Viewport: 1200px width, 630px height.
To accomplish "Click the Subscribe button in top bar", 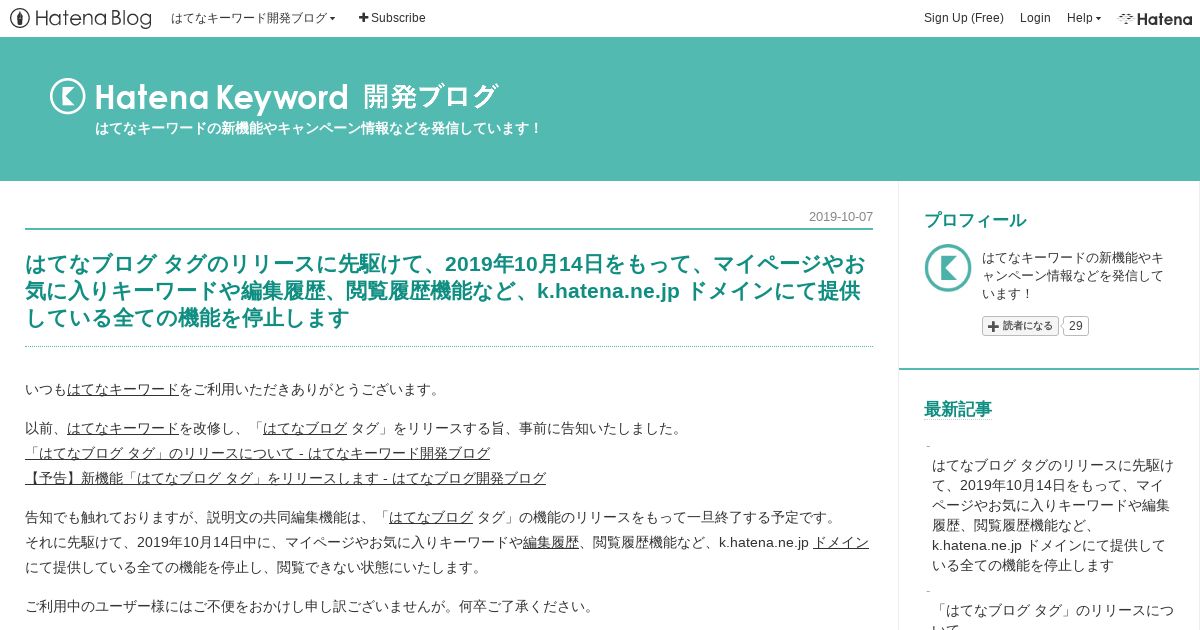I will point(392,18).
